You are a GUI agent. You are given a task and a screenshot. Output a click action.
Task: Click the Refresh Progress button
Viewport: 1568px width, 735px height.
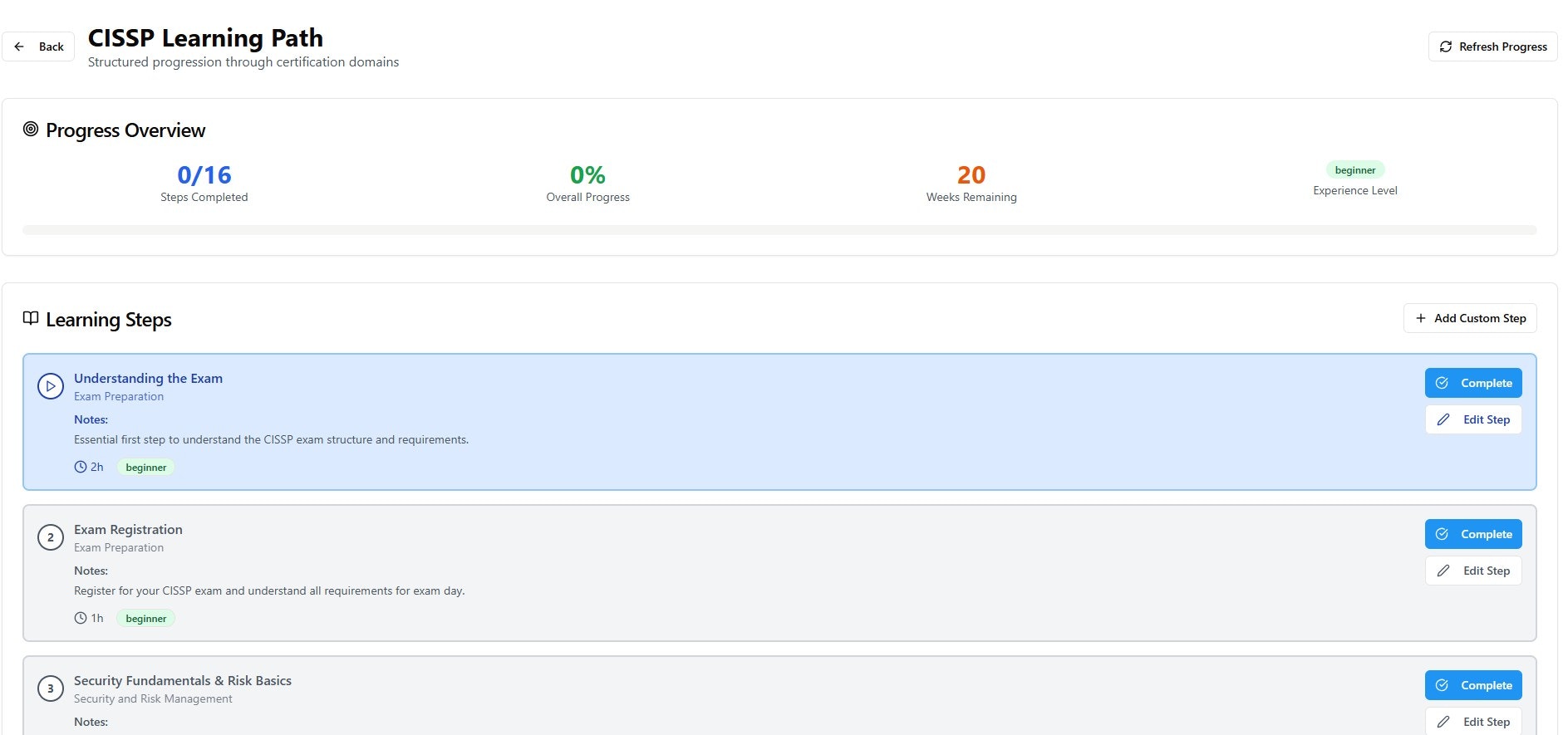[x=1492, y=47]
